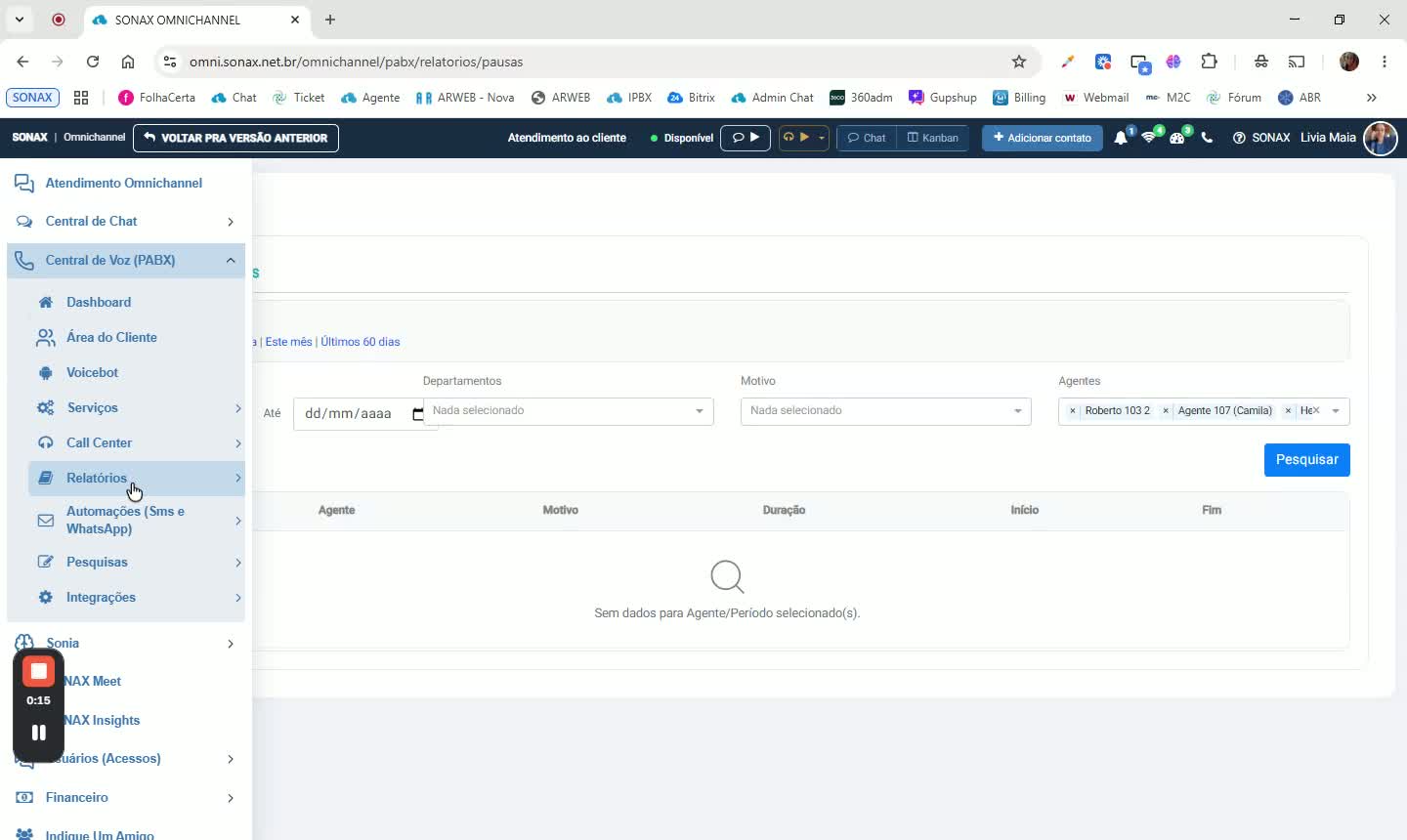Remove Agente 107 (Camila) tag
This screenshot has height=840, width=1407.
point(1166,411)
